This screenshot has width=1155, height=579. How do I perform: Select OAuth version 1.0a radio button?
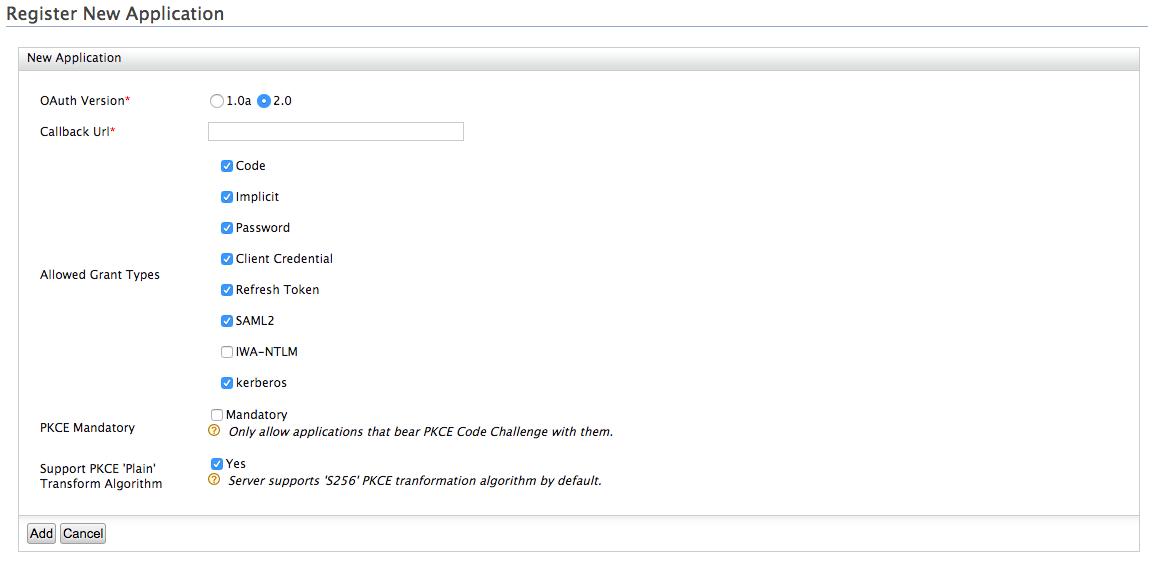216,101
